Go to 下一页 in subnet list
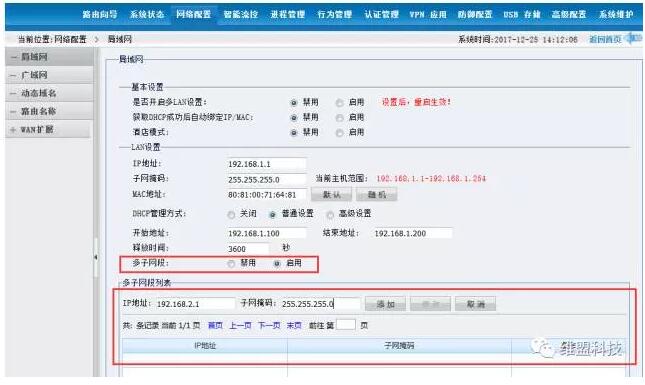645x385 pixels. pos(269,325)
